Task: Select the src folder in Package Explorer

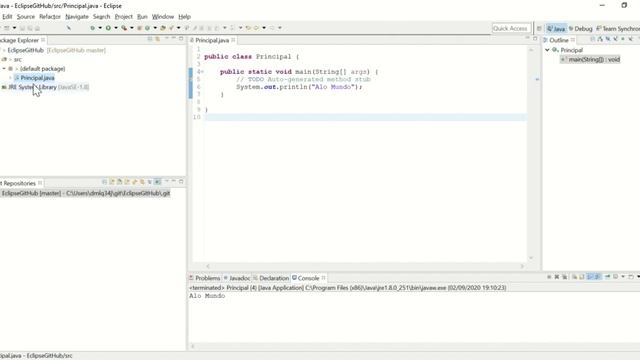Action: 18,60
